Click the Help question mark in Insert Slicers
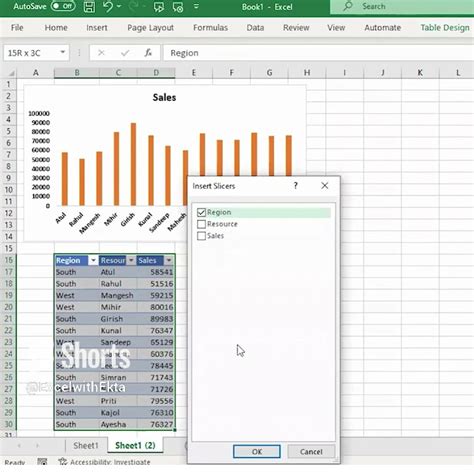Screen dimensions: 474x474 tap(295, 186)
